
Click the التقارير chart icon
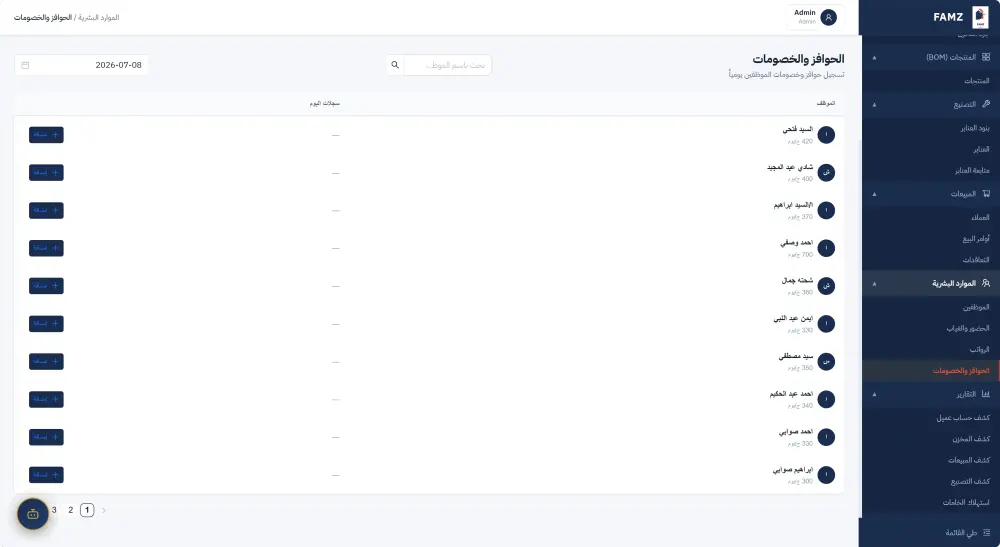pyautogui.click(x=986, y=394)
